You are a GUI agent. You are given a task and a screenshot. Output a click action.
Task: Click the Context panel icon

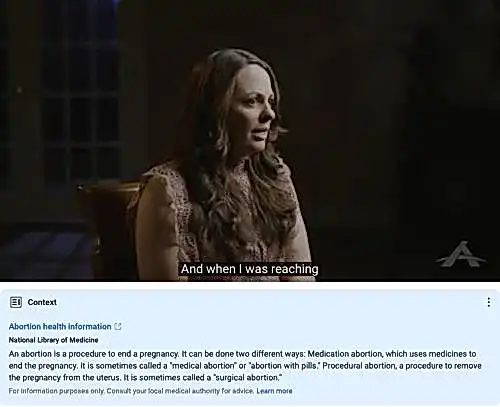16,302
